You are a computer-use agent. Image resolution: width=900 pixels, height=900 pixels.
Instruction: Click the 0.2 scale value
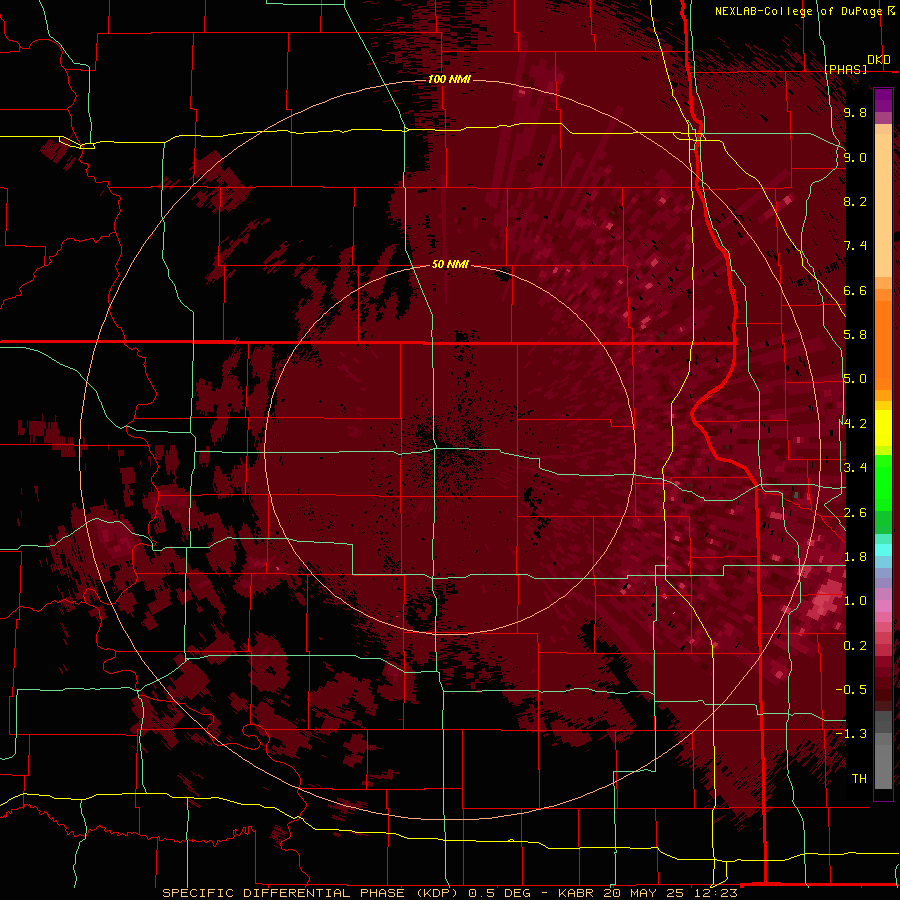pyautogui.click(x=855, y=646)
